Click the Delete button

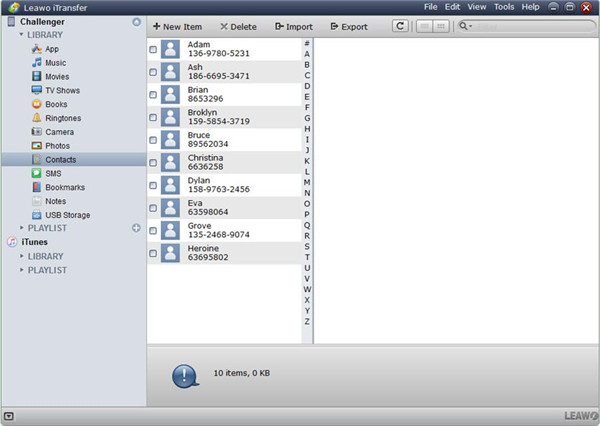tap(238, 26)
